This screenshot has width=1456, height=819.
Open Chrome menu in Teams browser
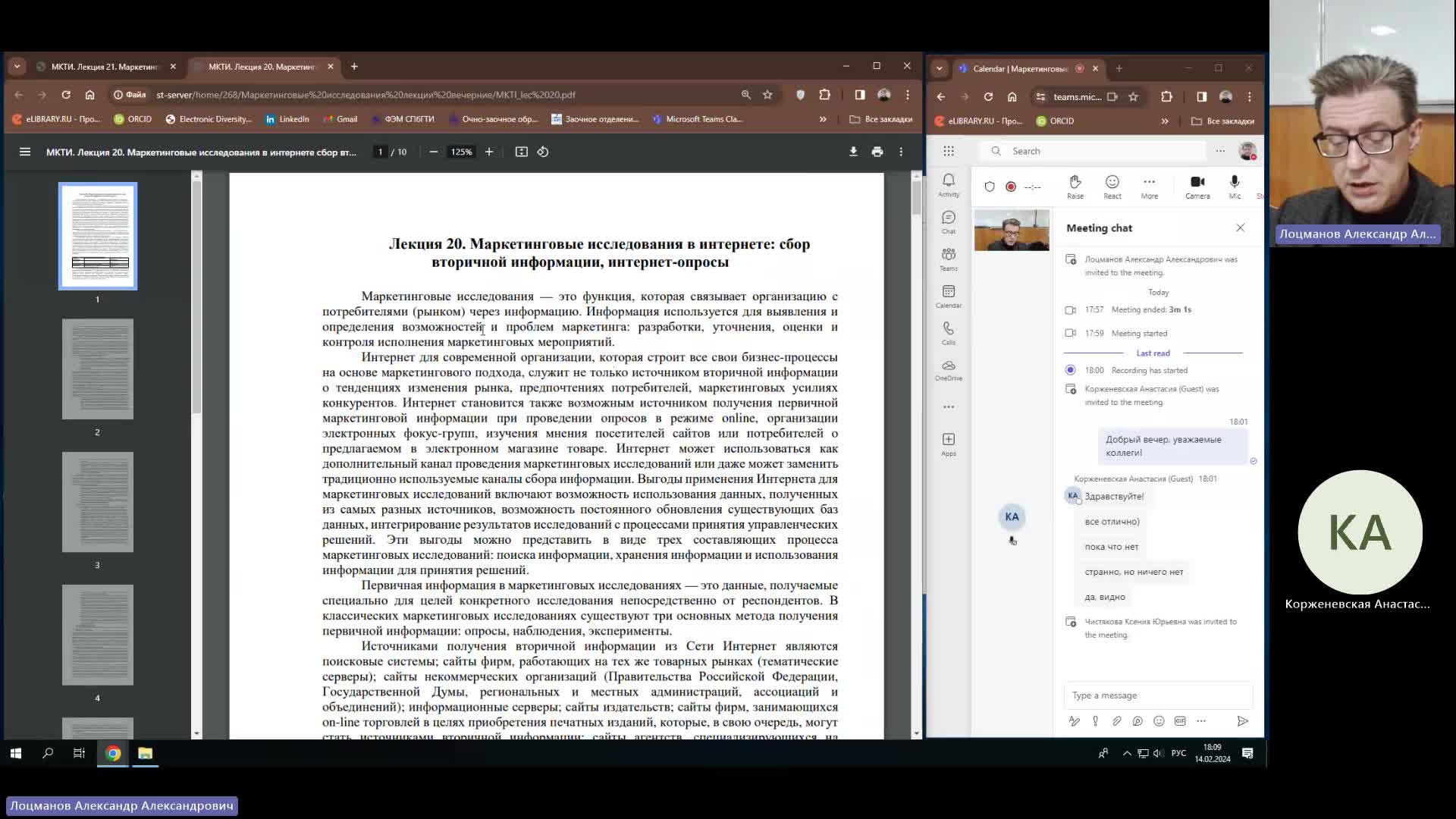[x=1250, y=96]
